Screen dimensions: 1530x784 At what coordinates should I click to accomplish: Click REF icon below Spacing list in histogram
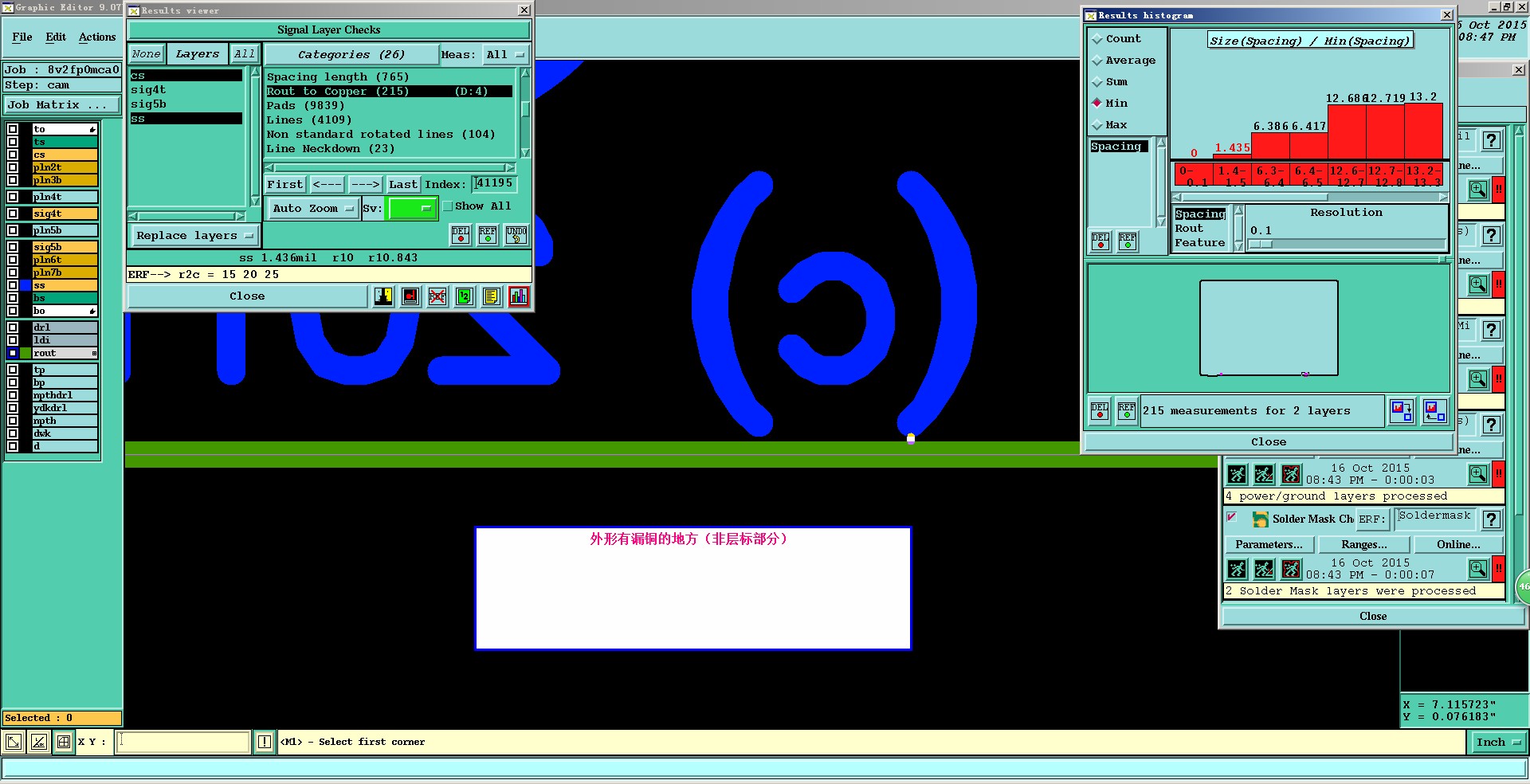[x=1128, y=241]
